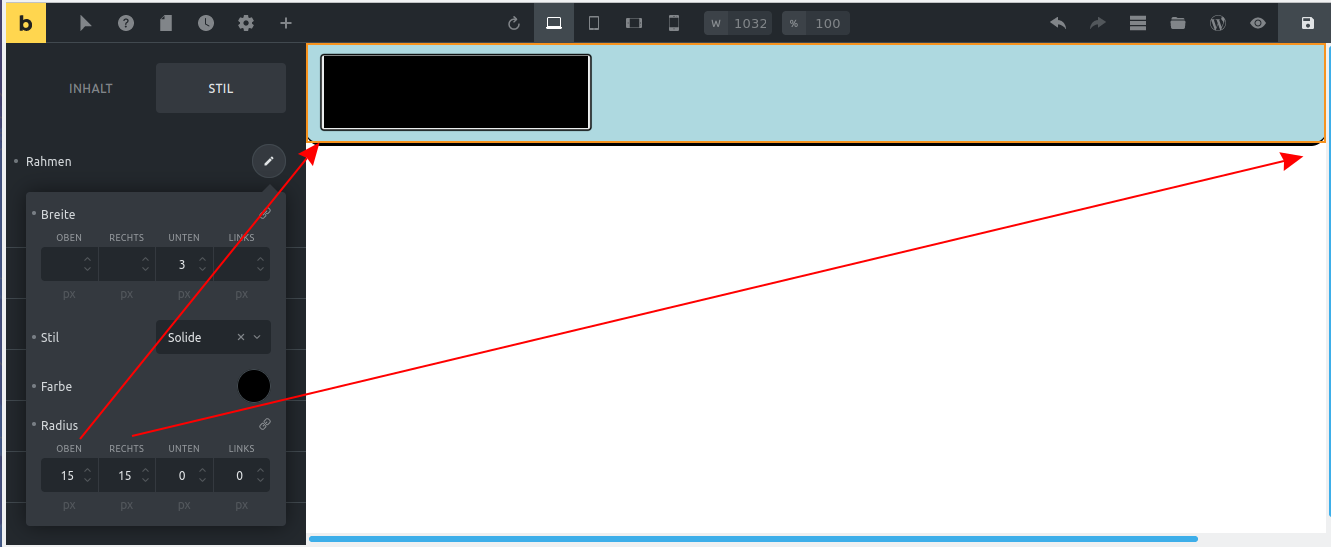The width and height of the screenshot is (1331, 547).
Task: Click the Radius LINKS stepper arrows
Action: (262, 475)
